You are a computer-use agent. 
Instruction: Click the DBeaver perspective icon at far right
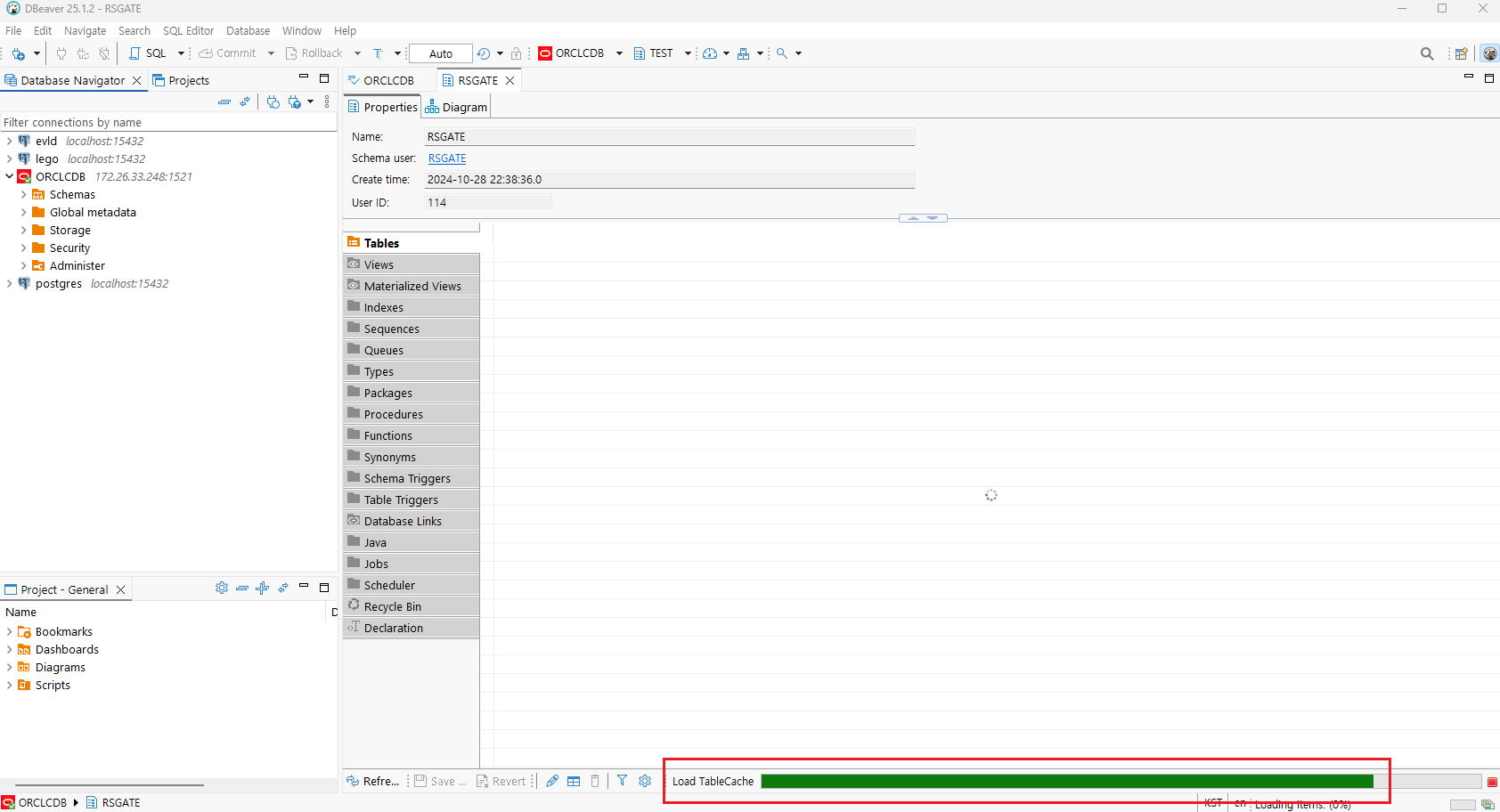coord(1489,53)
